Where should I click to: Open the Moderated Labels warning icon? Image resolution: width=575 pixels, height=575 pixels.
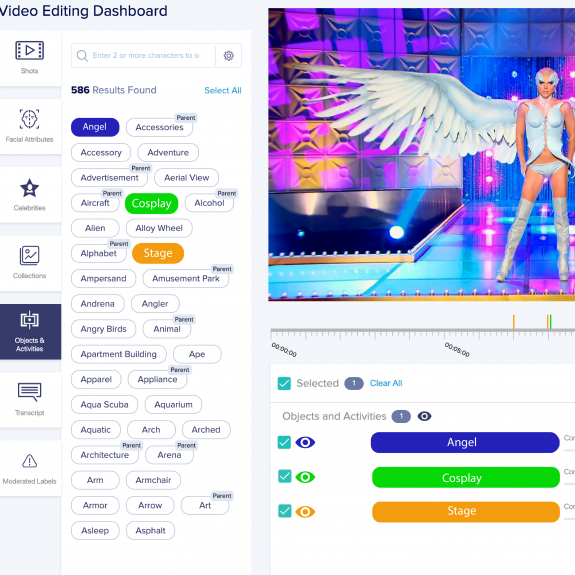click(29, 461)
